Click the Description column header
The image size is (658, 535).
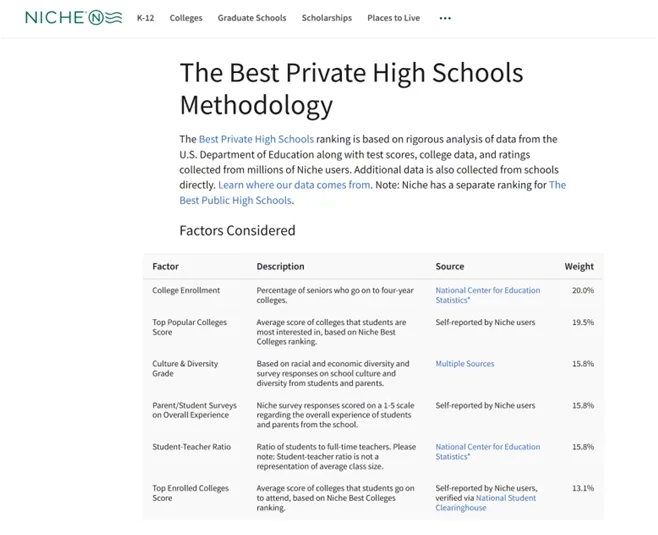pos(280,267)
